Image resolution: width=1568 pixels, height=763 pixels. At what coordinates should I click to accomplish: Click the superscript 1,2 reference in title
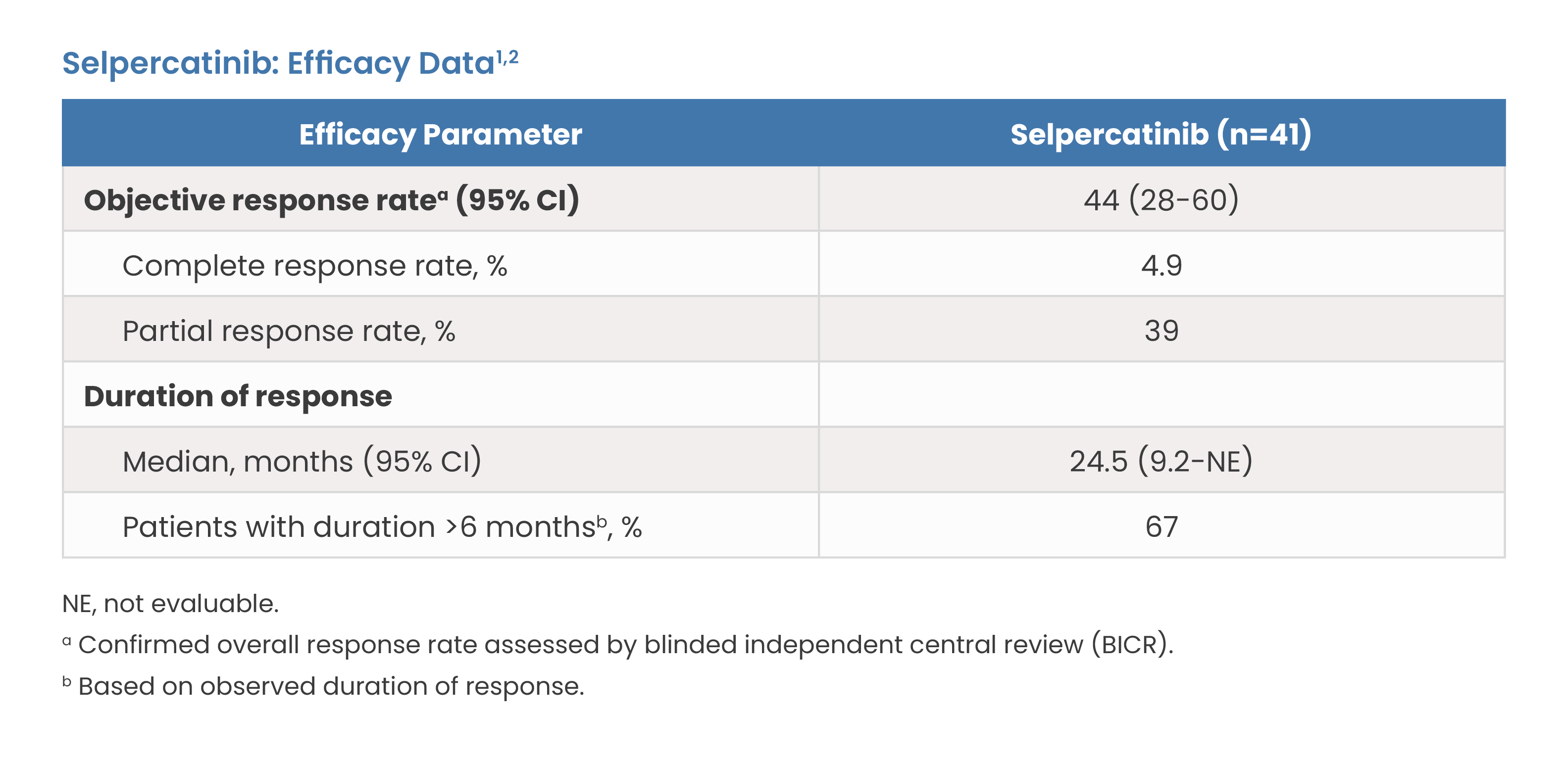tap(507, 57)
